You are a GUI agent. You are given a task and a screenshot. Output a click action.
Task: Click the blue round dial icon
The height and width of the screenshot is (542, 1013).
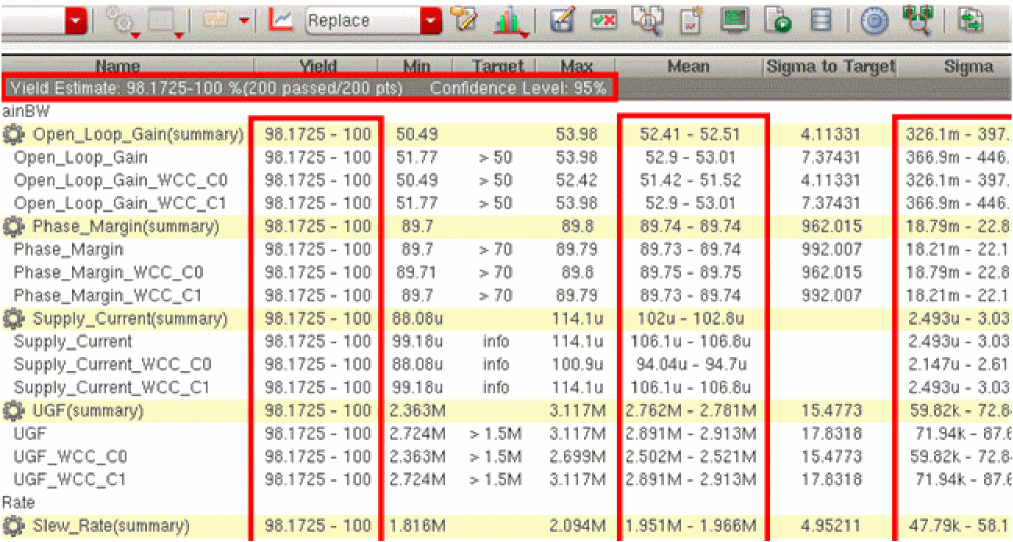875,21
